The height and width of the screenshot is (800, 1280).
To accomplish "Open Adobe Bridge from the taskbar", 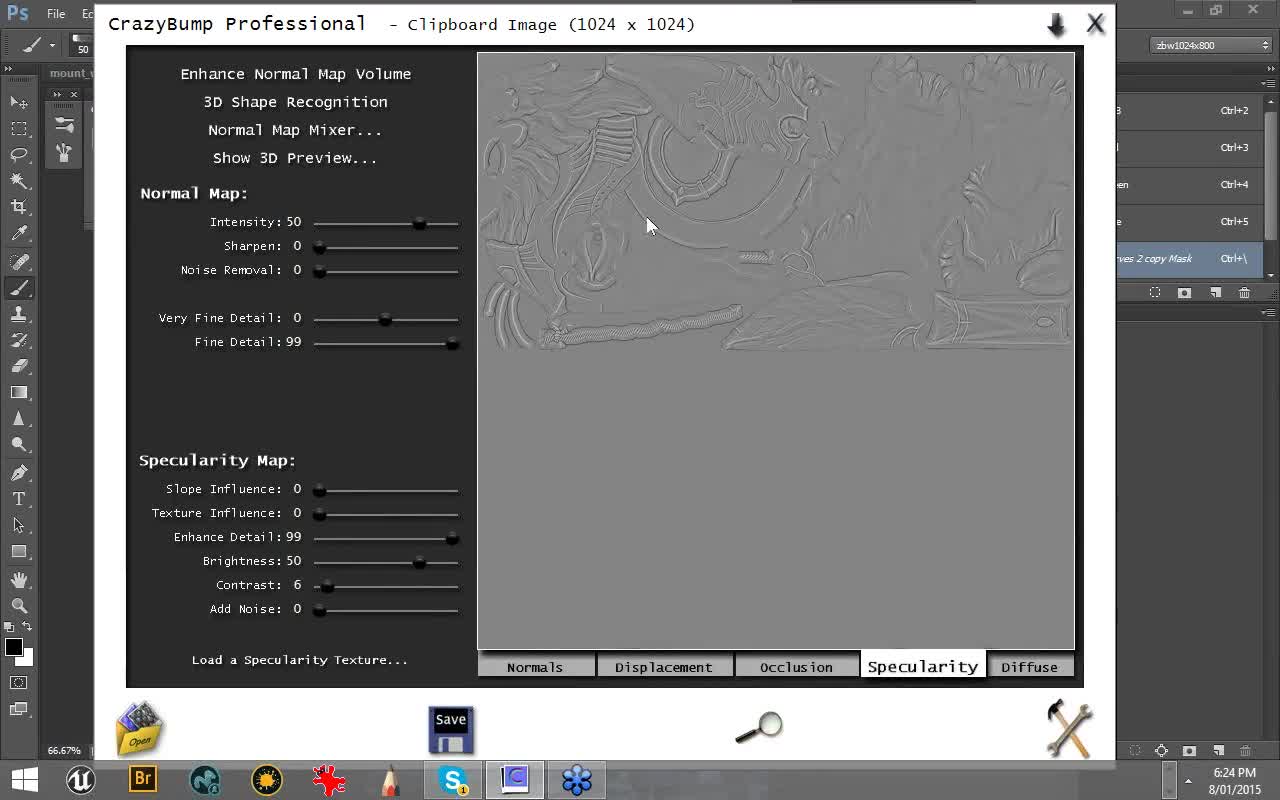I will 143,779.
